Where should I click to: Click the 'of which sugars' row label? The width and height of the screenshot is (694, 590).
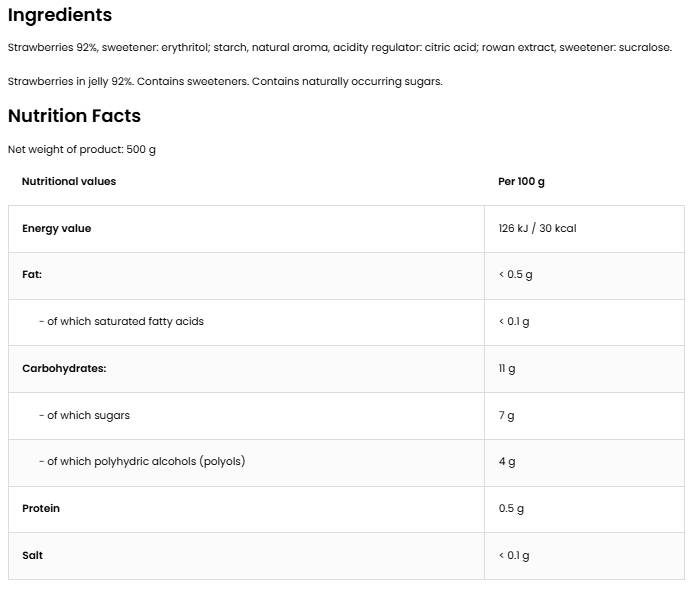(84, 415)
